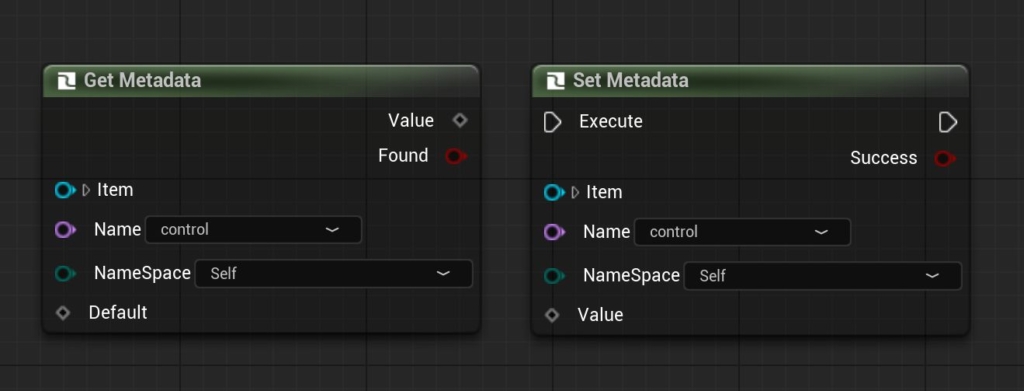Select the Set Metadata node title bar
This screenshot has height=391, width=1024.
coord(750,81)
